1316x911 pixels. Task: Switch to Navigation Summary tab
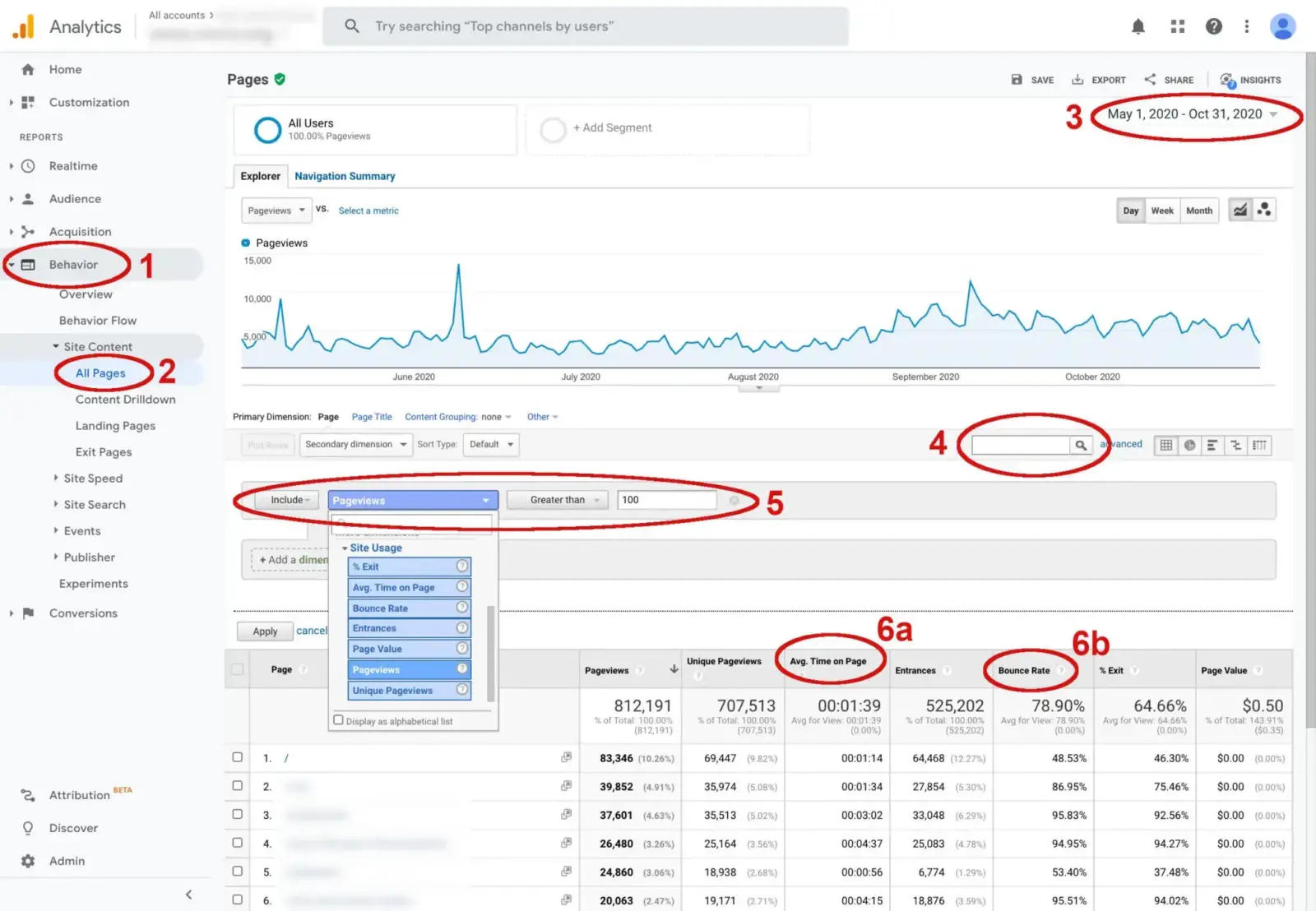pos(345,176)
